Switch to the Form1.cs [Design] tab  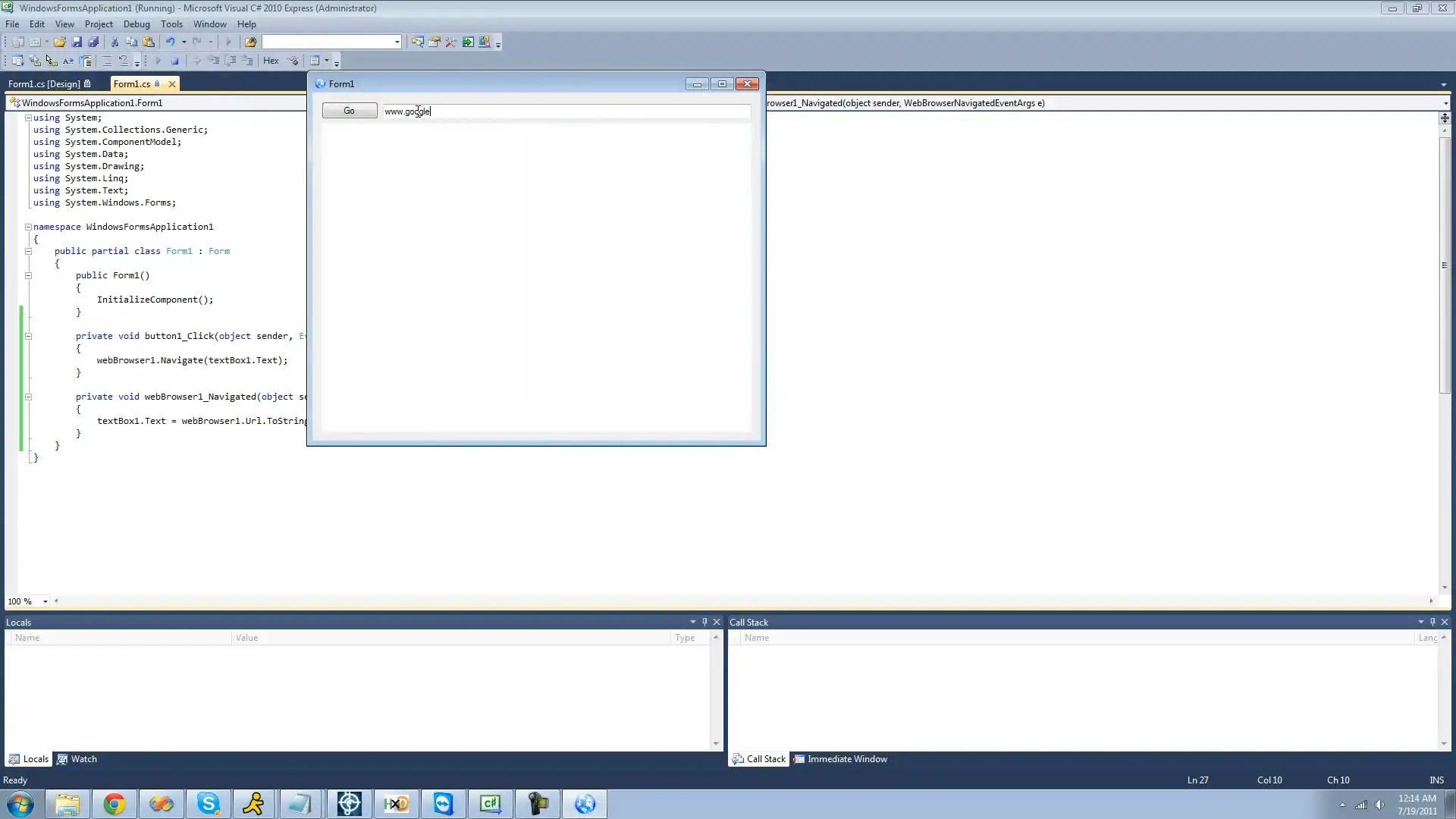(44, 84)
